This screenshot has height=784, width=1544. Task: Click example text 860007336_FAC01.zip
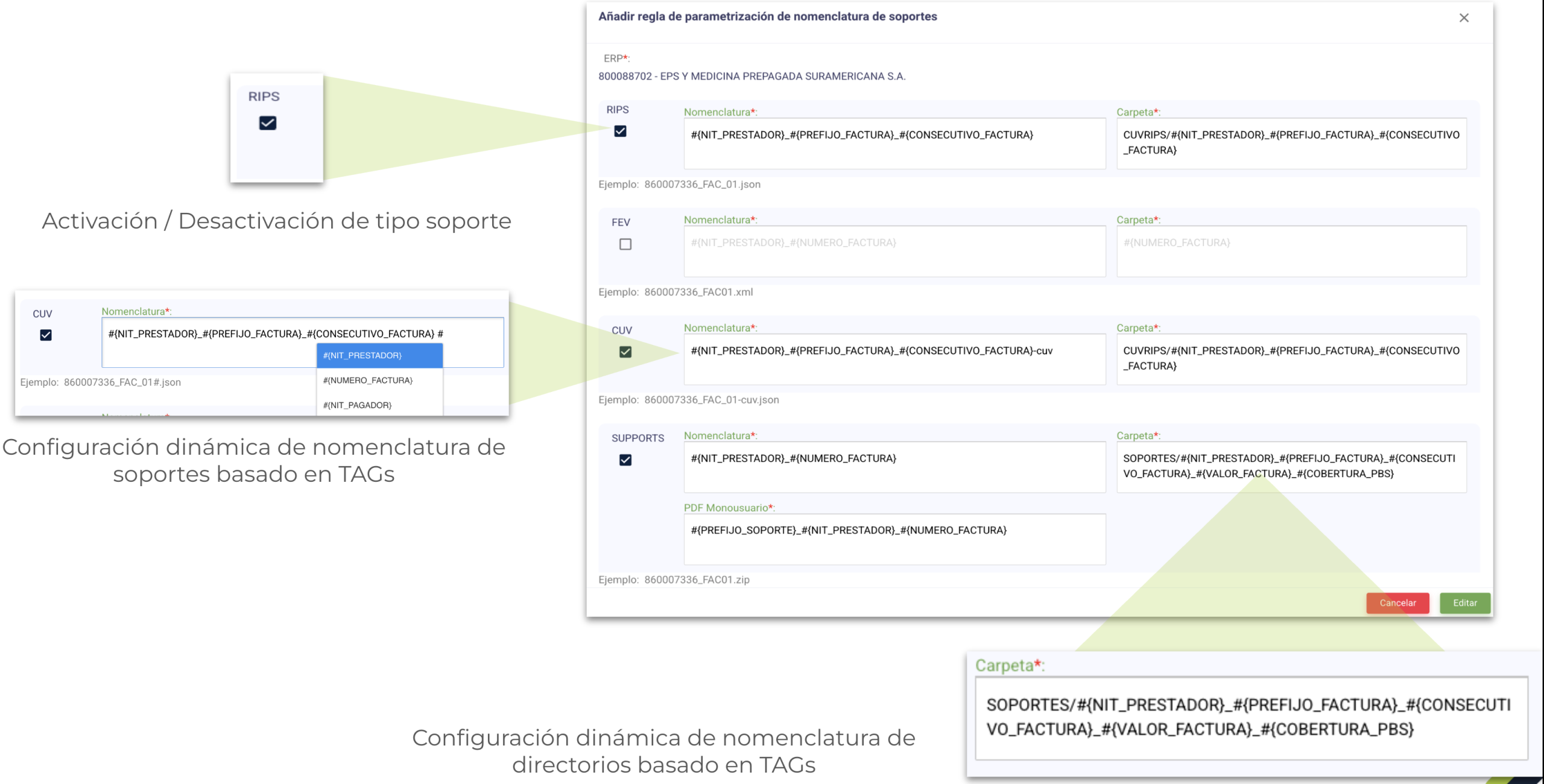(x=697, y=580)
